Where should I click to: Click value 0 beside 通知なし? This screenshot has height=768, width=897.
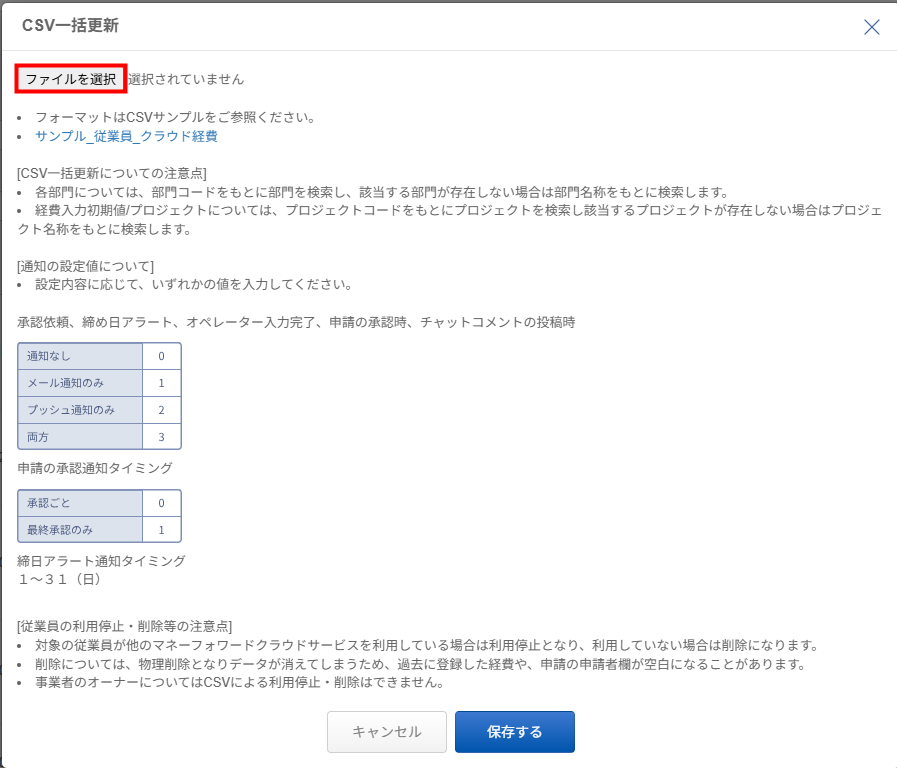pyautogui.click(x=161, y=356)
